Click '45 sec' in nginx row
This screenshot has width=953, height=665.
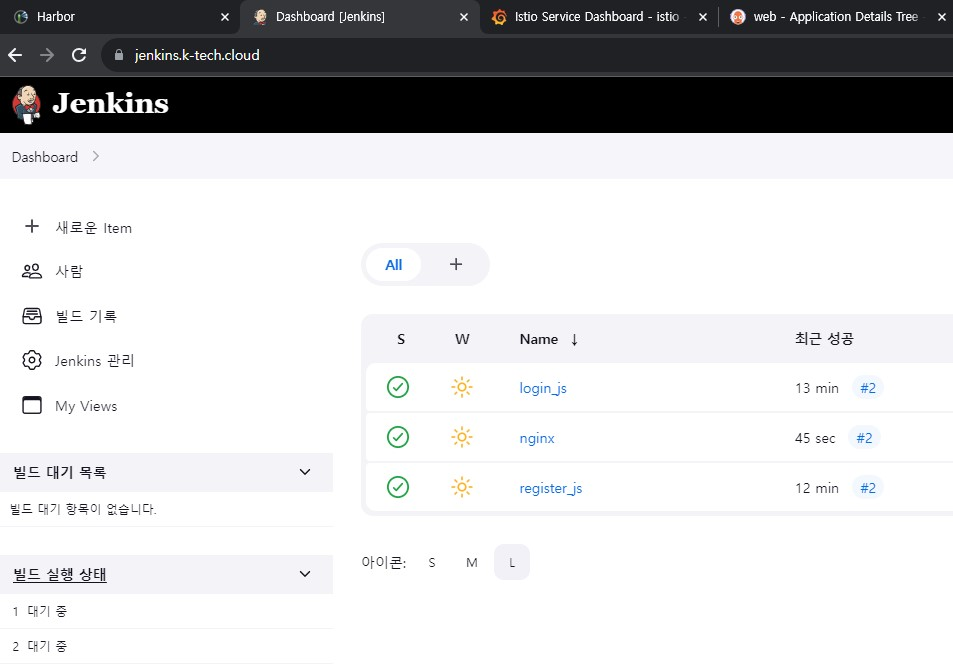coord(814,438)
